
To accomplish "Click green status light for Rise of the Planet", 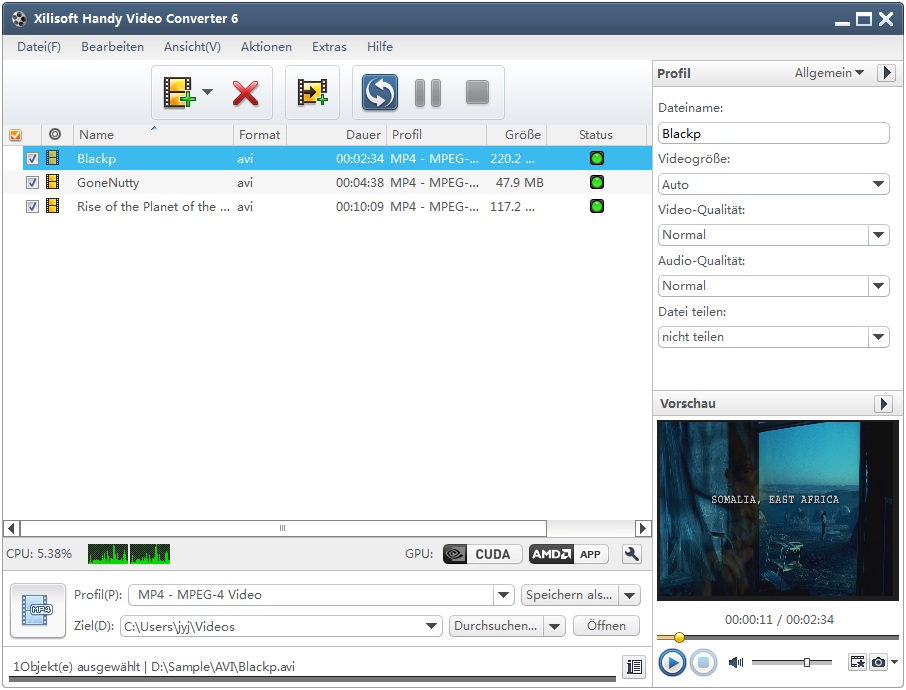I will [x=597, y=206].
